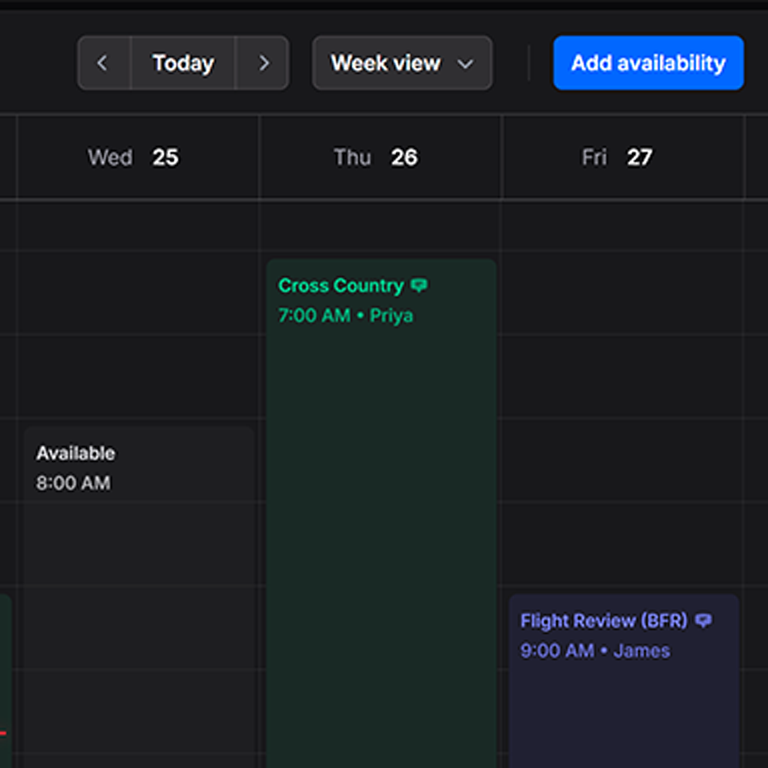768x768 pixels.
Task: Open the Available 8:00 AM slot
Action: [139, 597]
